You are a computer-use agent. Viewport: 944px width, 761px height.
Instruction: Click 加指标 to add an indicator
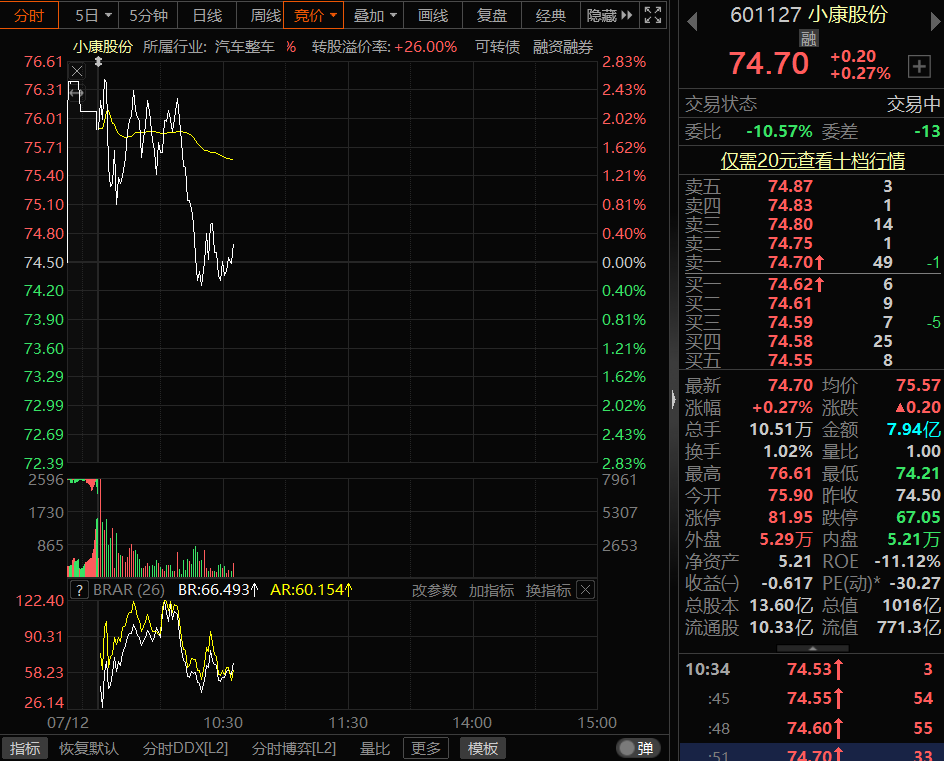point(491,590)
